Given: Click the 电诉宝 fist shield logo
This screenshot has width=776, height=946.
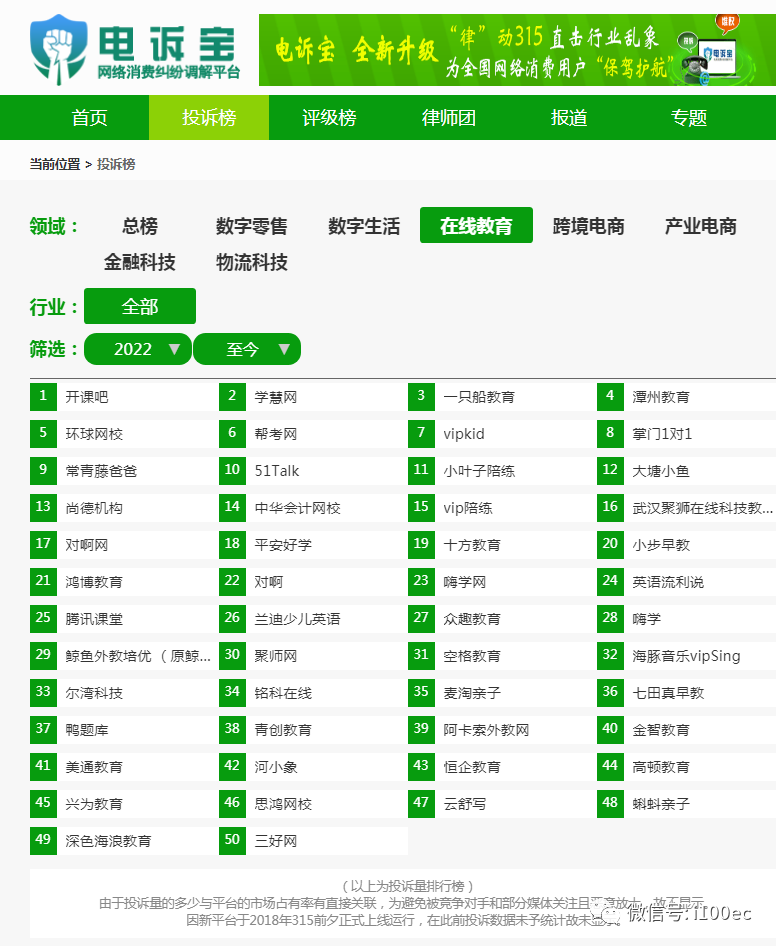Looking at the screenshot, I should click(x=59, y=49).
